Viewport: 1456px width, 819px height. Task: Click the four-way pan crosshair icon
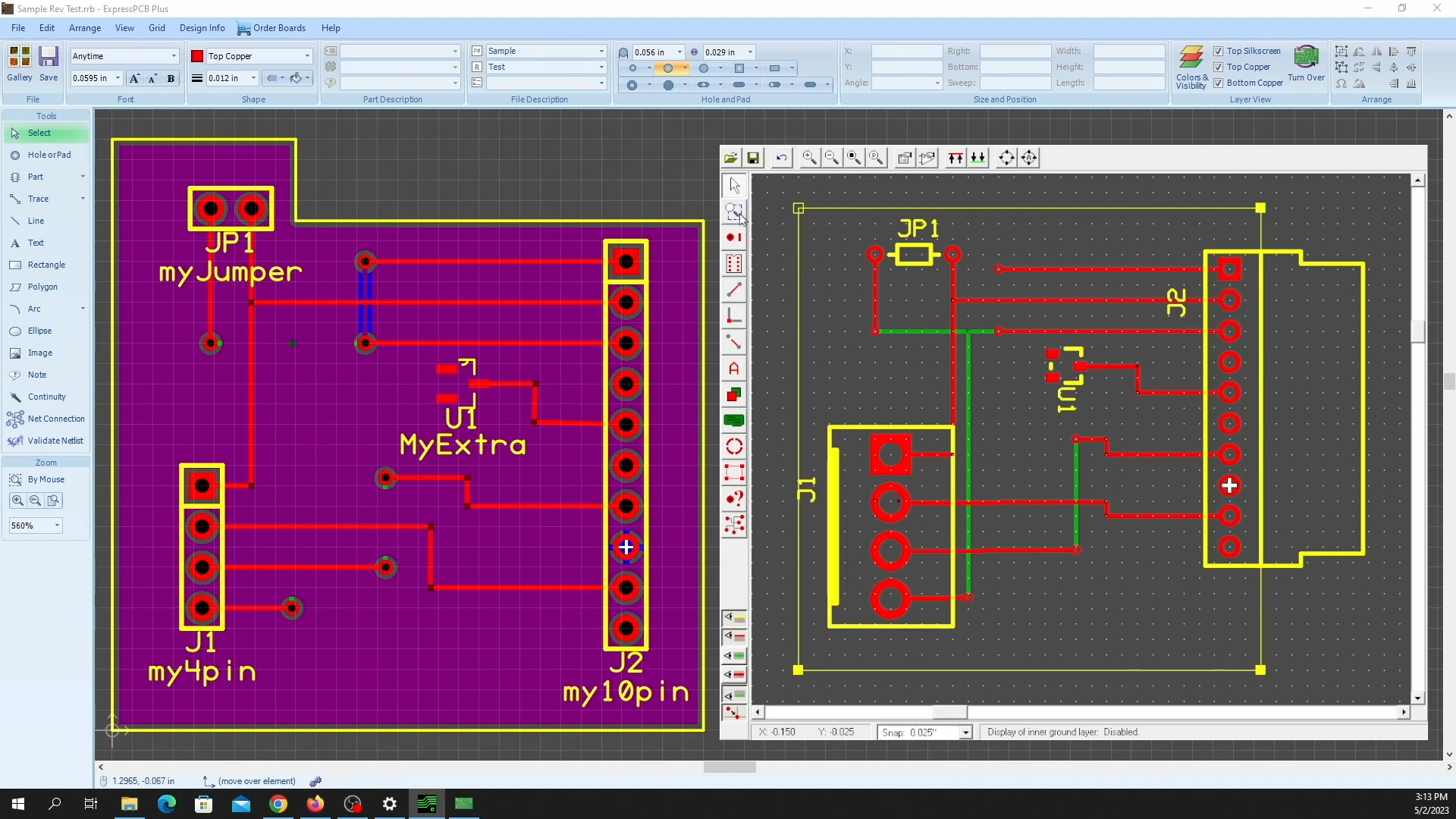pyautogui.click(x=1006, y=158)
